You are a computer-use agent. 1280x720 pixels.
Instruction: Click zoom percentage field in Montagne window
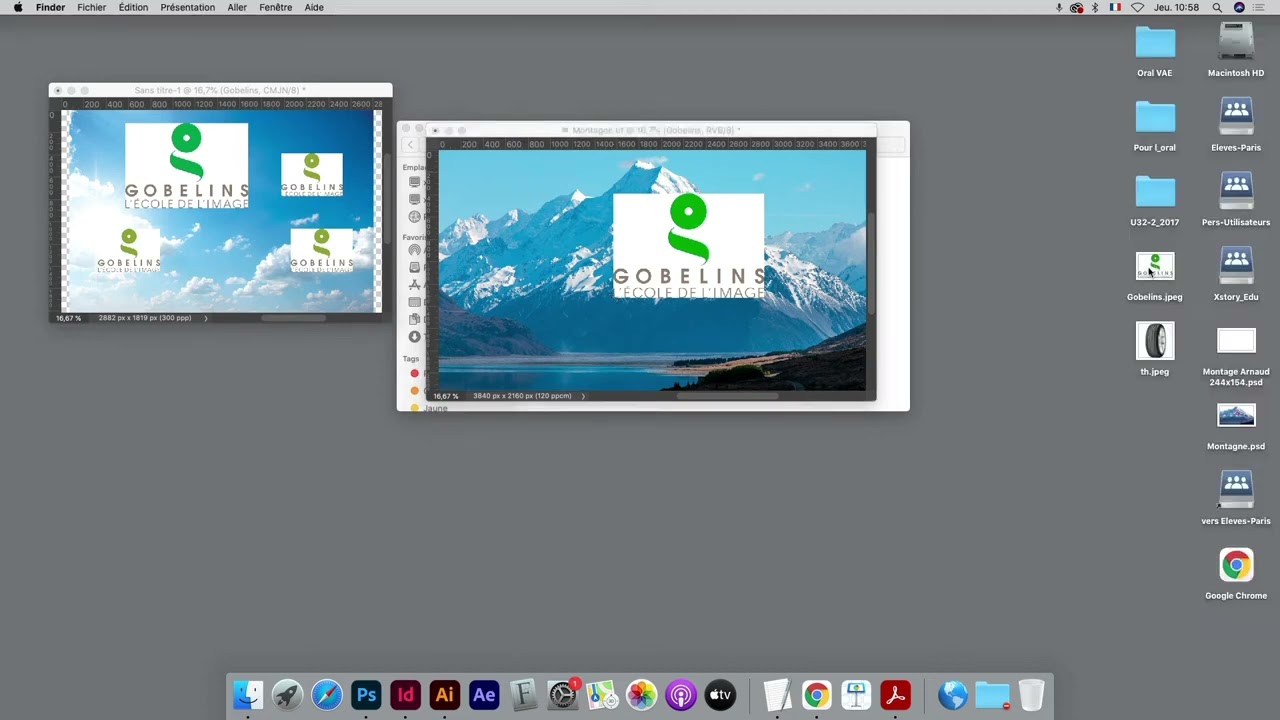(x=446, y=396)
